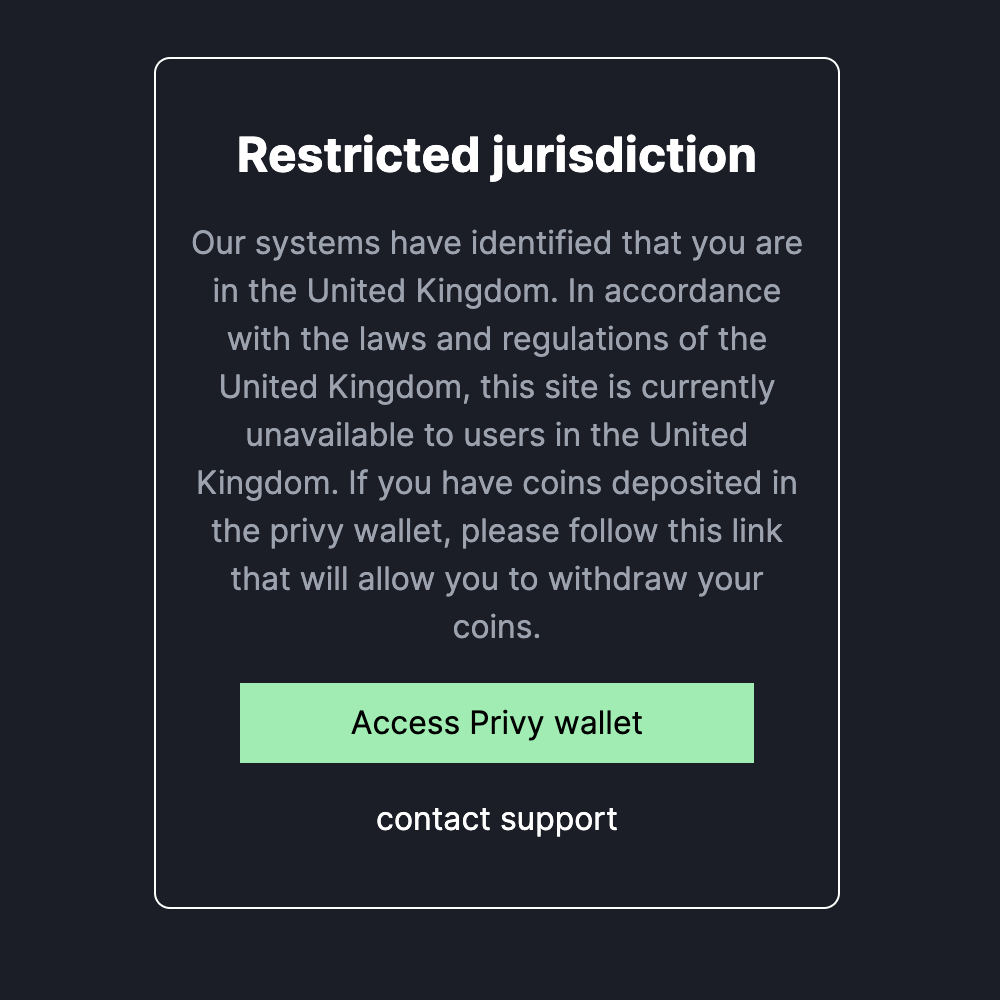Click the Access Privy wallet button
1000x1000 pixels.
[x=496, y=723]
